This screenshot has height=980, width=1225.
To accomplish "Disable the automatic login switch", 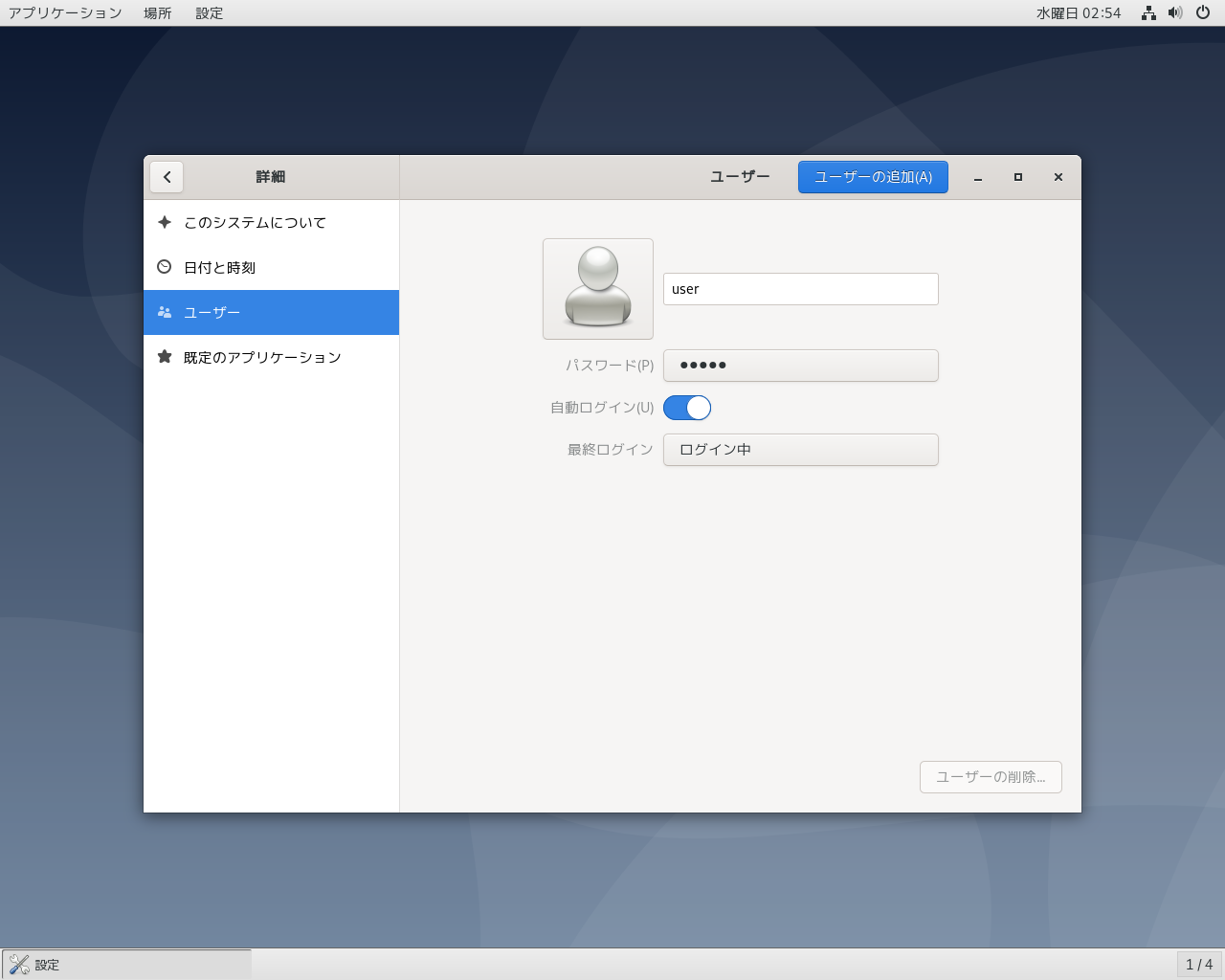I will pos(687,408).
